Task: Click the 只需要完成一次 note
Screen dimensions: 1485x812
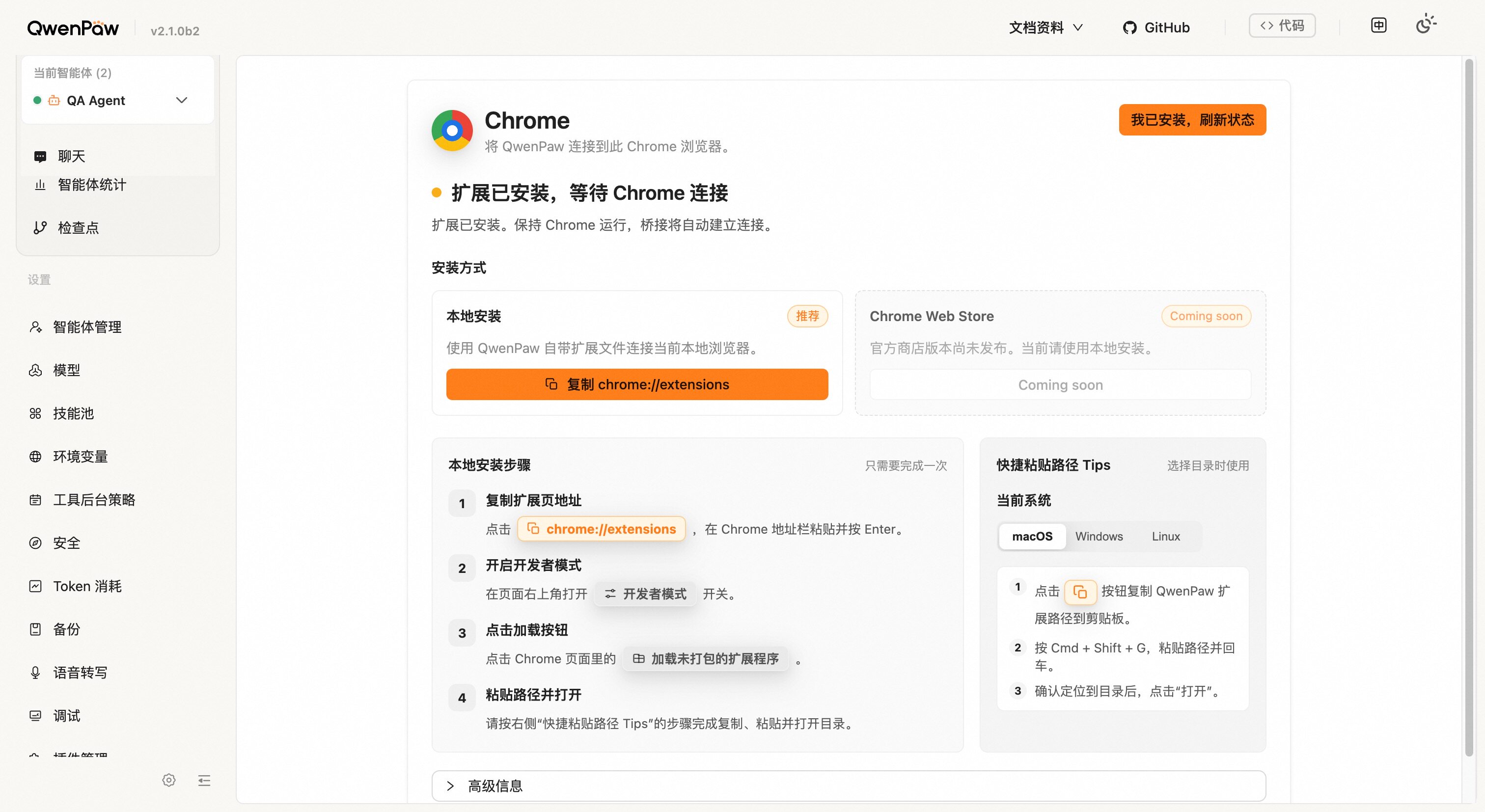Action: pyautogui.click(x=906, y=465)
